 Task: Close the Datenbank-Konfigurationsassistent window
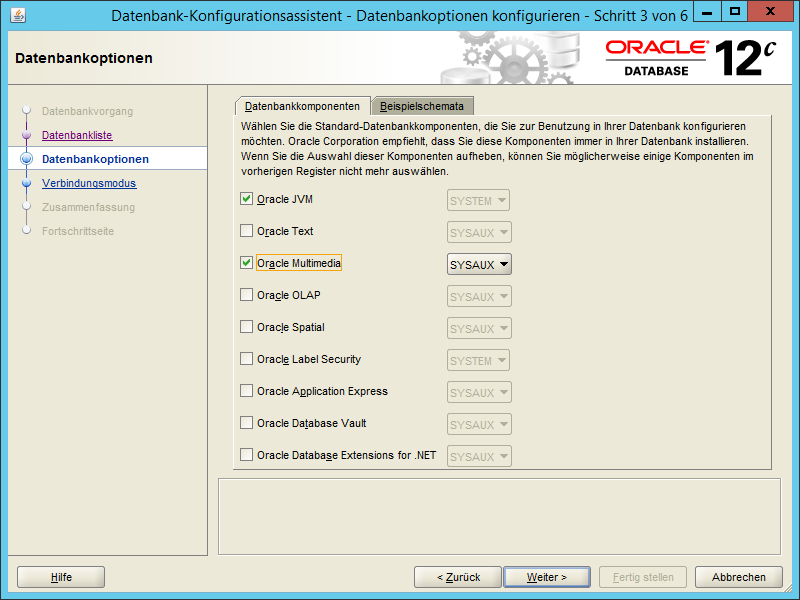click(770, 12)
